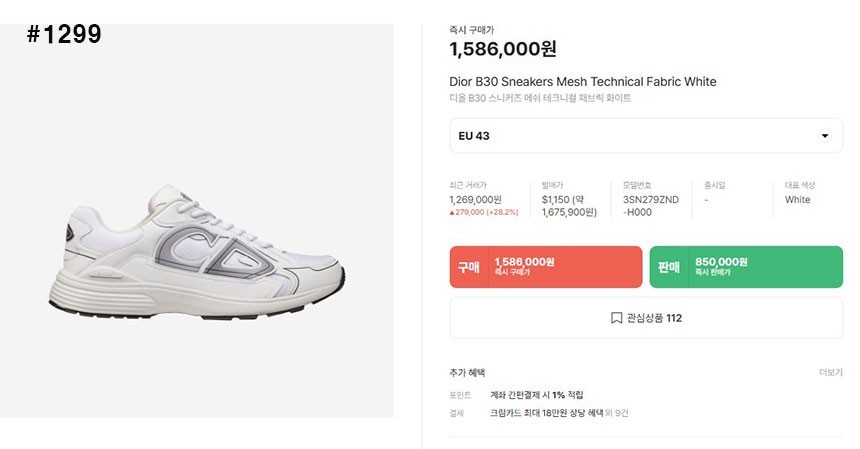Open the 크림카드 payment benefit text

(x=559, y=413)
